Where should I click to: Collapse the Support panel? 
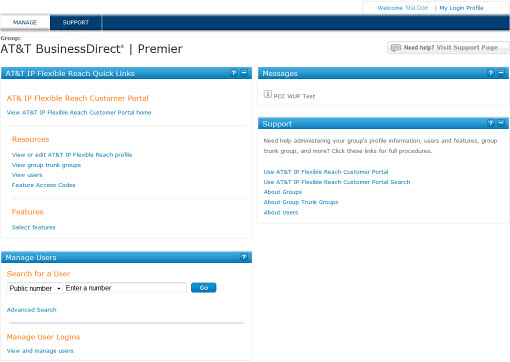[501, 123]
